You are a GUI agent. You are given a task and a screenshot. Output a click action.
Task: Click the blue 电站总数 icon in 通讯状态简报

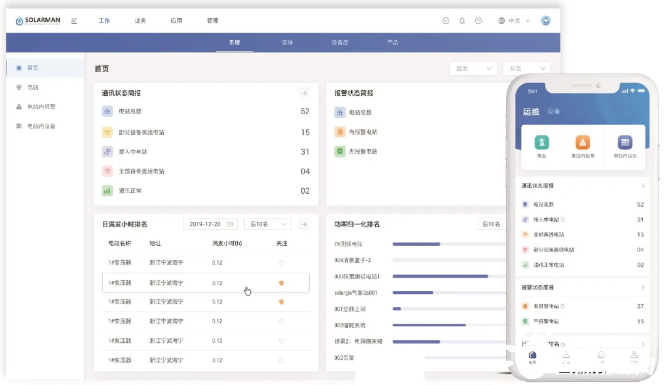pyautogui.click(x=107, y=111)
